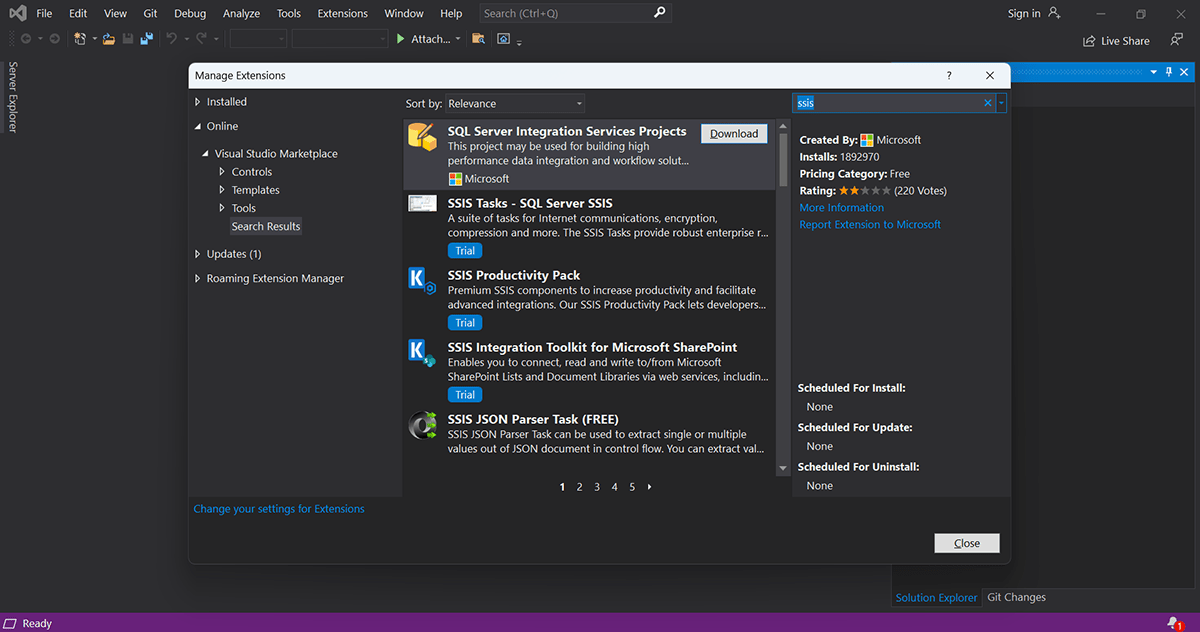Screen dimensions: 1200x632
Task: Click the Send Feedback icon
Action: pos(1176,40)
